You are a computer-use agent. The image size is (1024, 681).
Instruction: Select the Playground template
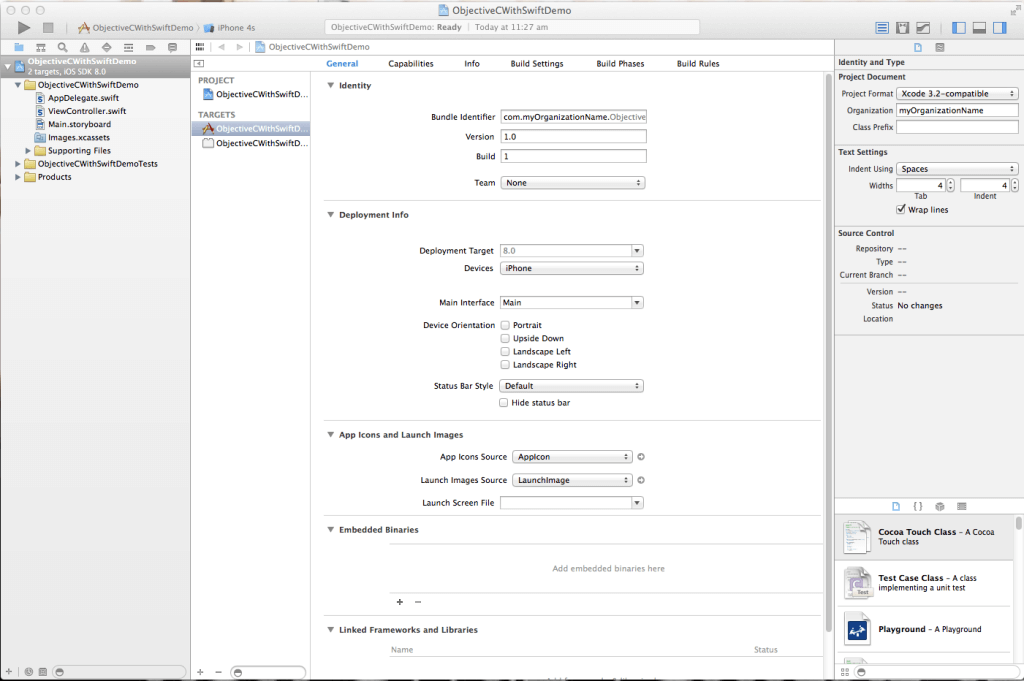pos(925,629)
